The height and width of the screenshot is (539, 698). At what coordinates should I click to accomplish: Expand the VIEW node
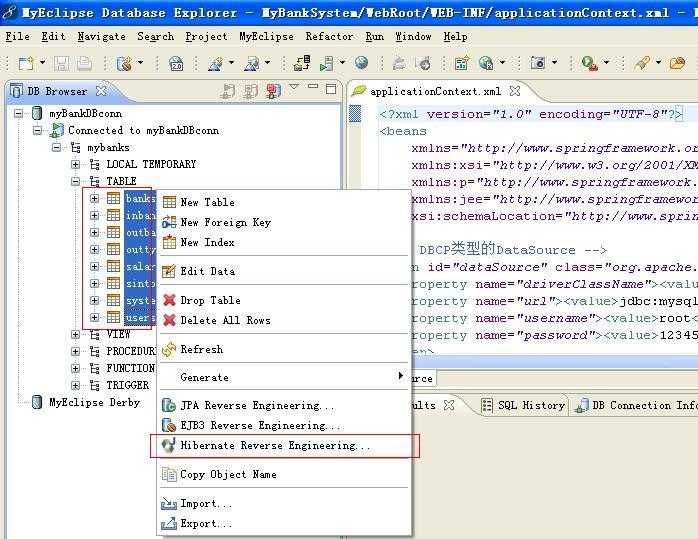(x=76, y=334)
